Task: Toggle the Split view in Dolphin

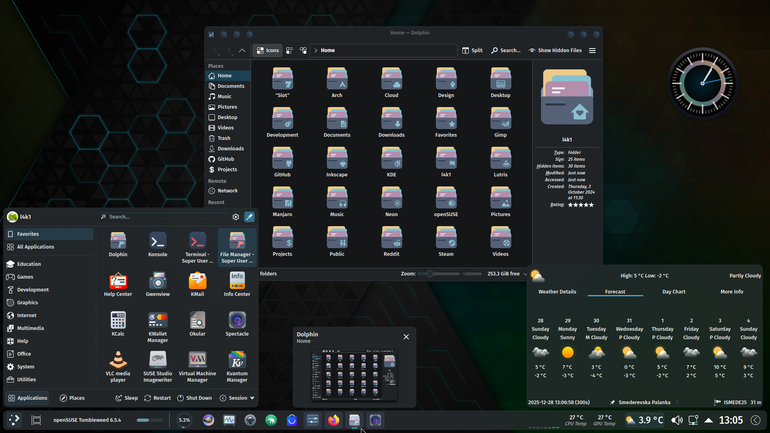Action: click(x=472, y=50)
